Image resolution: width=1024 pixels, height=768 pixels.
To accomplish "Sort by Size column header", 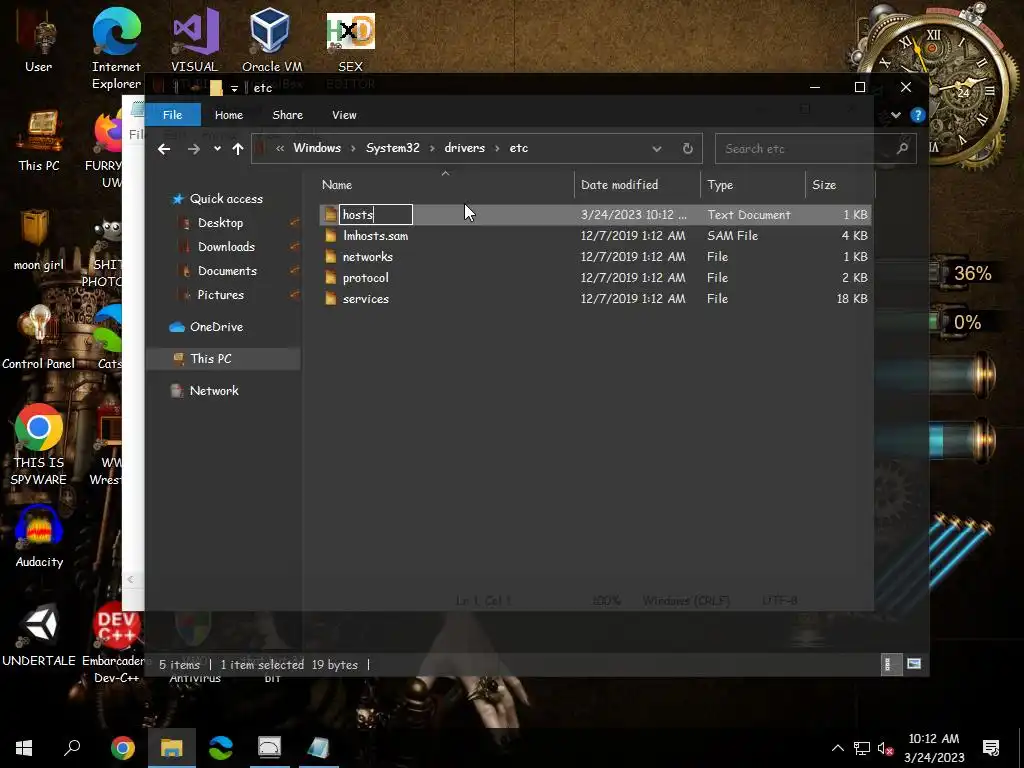I will 840,185.
